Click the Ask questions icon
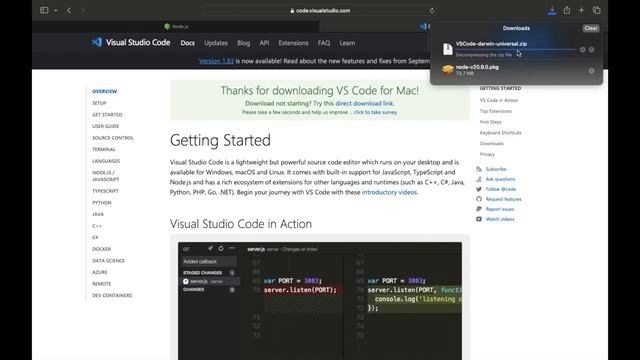 [x=479, y=179]
